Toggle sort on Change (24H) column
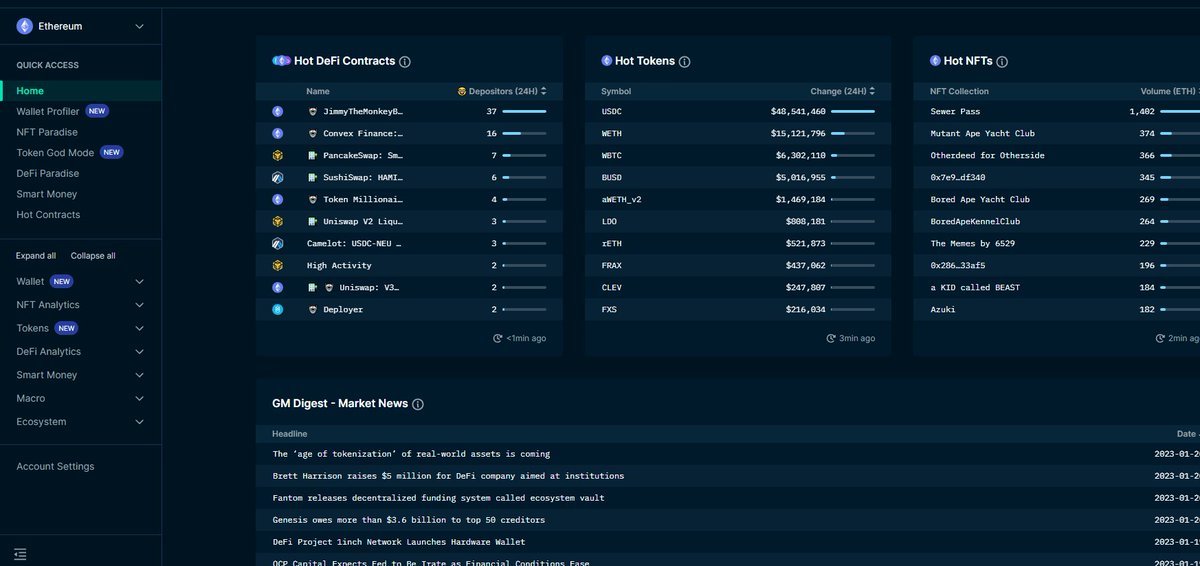1200x566 pixels. click(x=871, y=91)
